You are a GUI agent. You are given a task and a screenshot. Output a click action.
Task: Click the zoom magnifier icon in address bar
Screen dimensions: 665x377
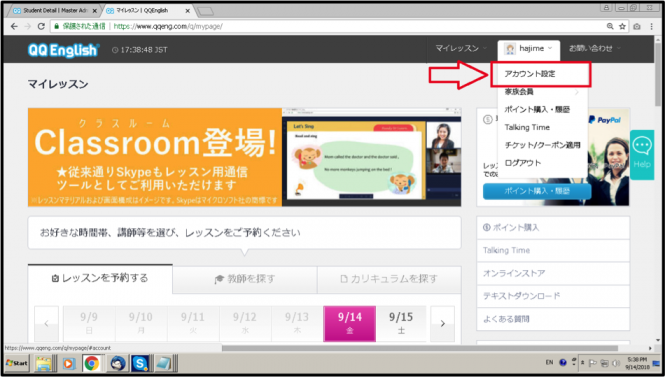[610, 26]
